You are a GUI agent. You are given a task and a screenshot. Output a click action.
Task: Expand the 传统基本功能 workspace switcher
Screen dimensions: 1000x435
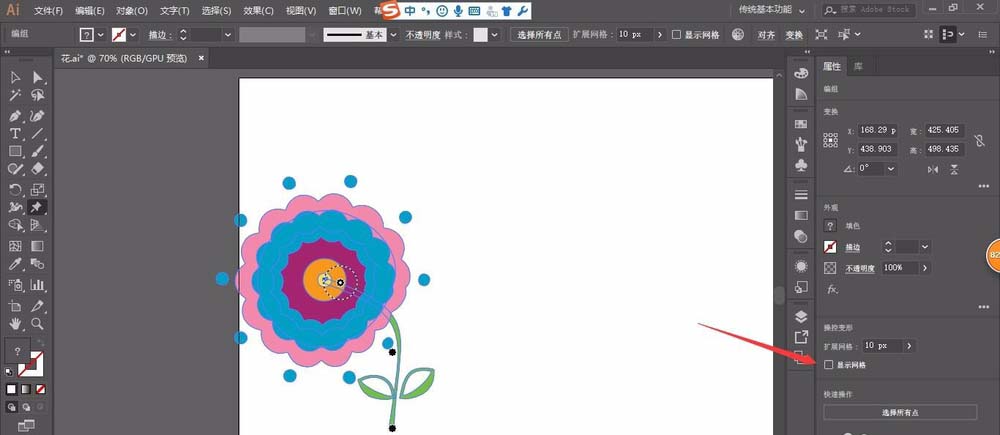click(771, 10)
